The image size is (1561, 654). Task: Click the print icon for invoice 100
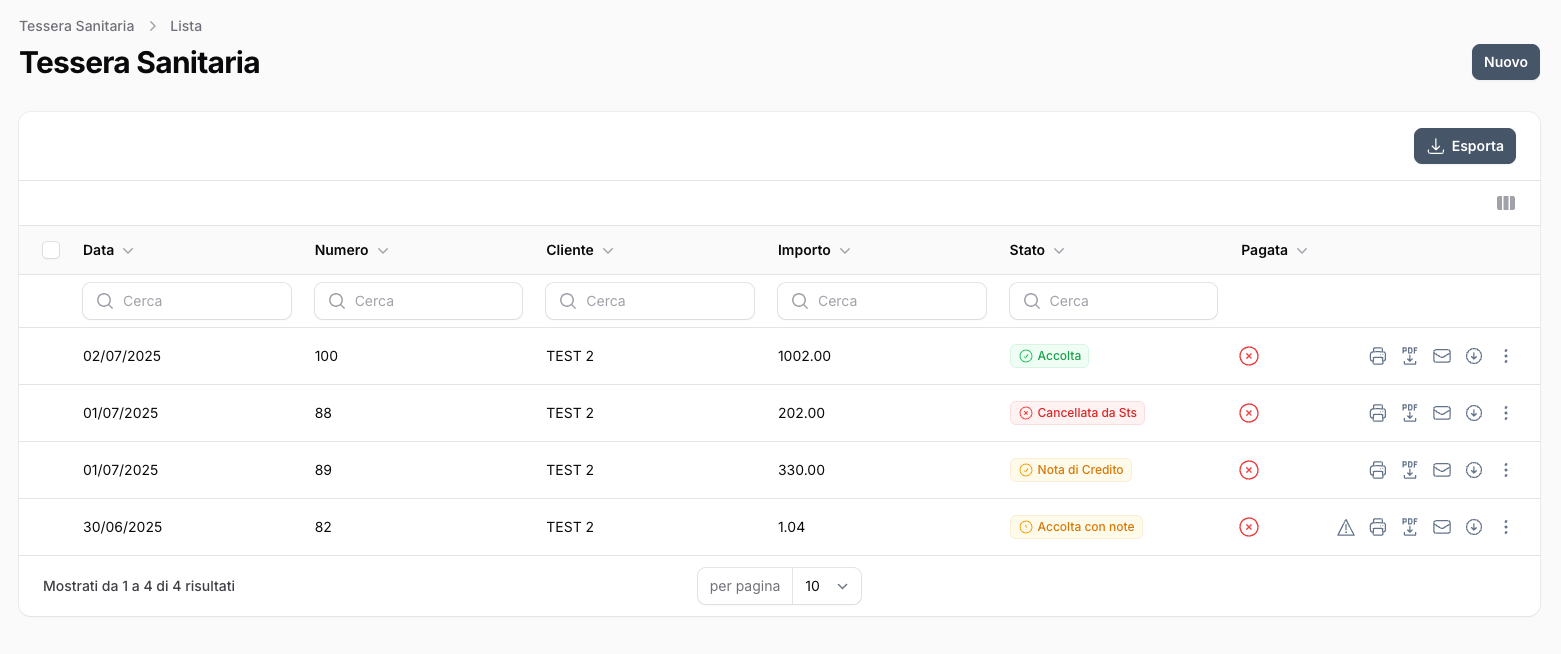1377,356
